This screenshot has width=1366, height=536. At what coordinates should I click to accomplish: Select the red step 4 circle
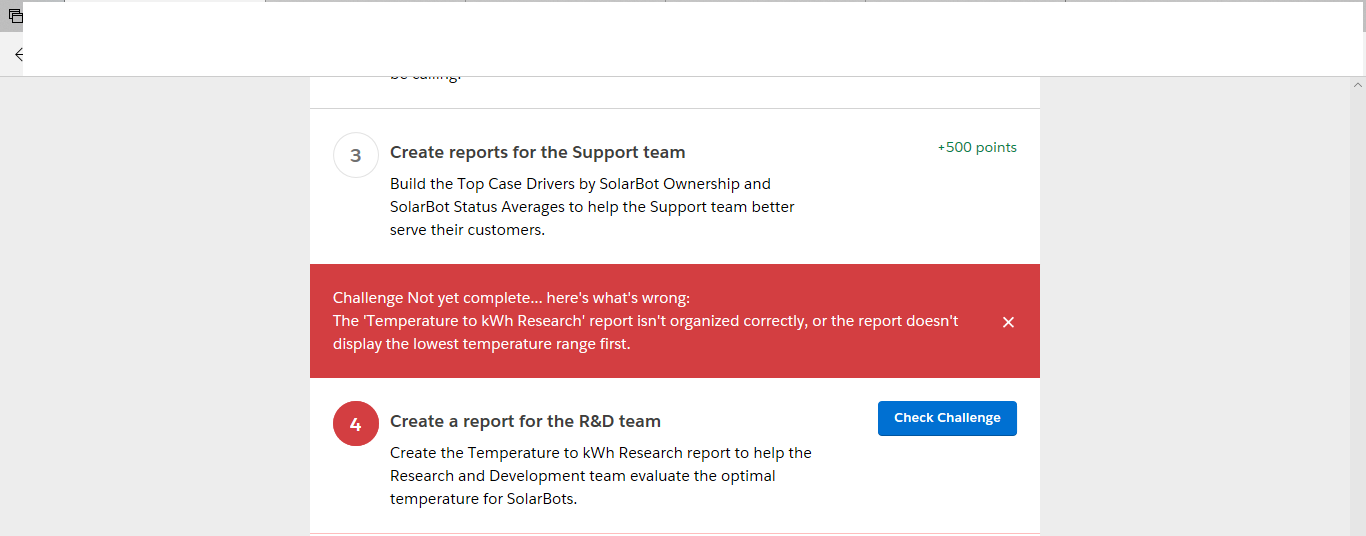[356, 424]
